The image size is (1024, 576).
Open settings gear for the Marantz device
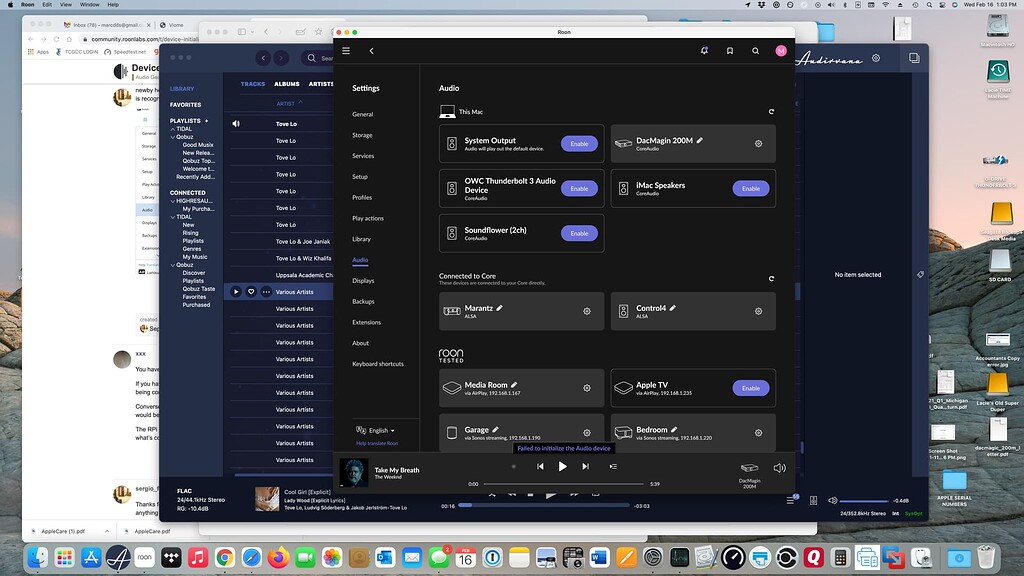point(587,311)
